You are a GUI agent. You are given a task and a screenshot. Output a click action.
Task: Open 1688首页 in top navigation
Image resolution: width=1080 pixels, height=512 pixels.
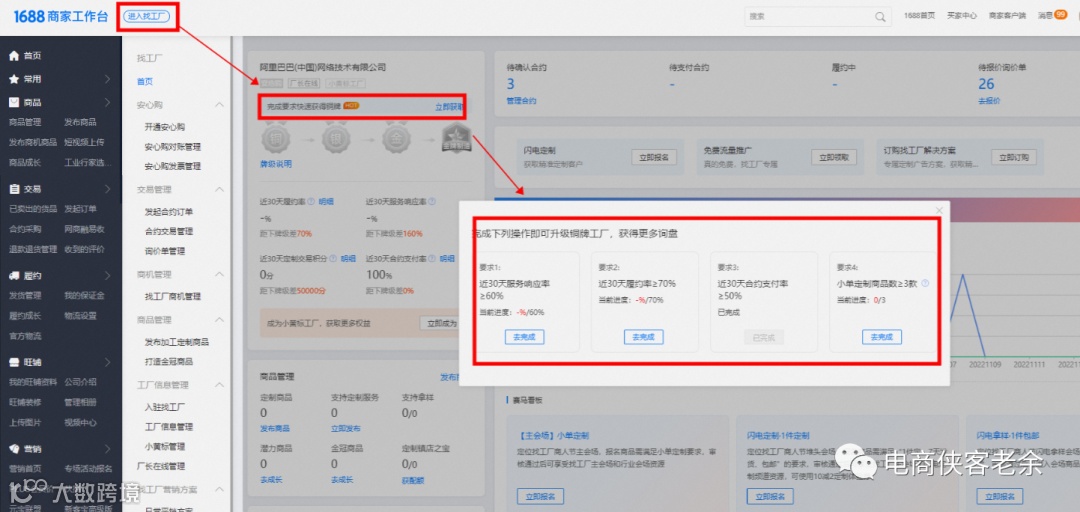tap(920, 15)
